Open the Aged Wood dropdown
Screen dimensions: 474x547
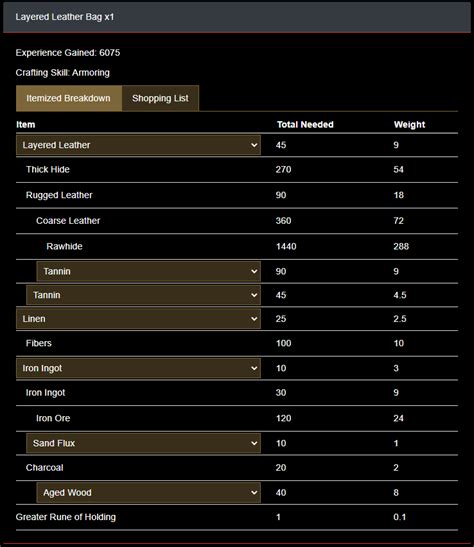point(149,493)
